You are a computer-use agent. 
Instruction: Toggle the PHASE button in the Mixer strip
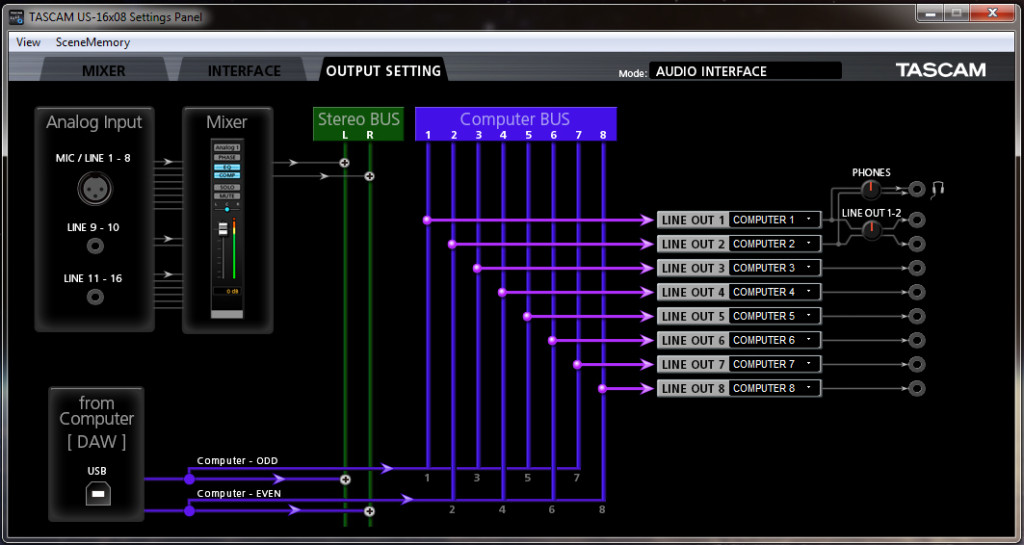coord(227,157)
